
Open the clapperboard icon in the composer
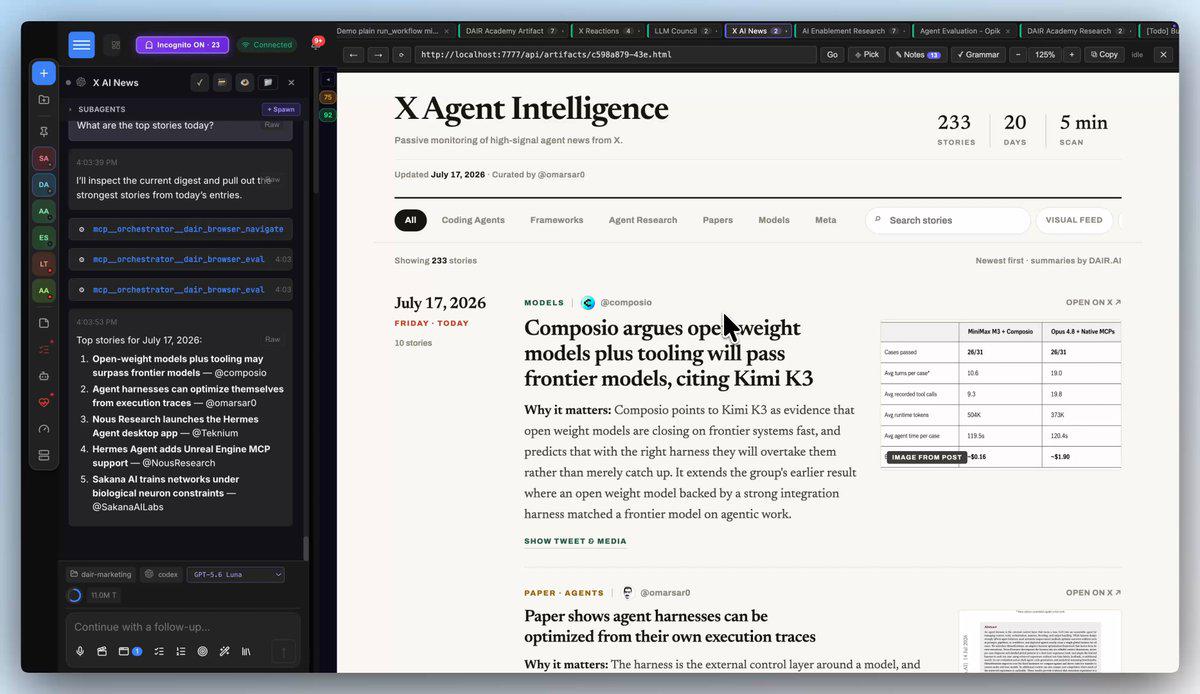(101, 651)
